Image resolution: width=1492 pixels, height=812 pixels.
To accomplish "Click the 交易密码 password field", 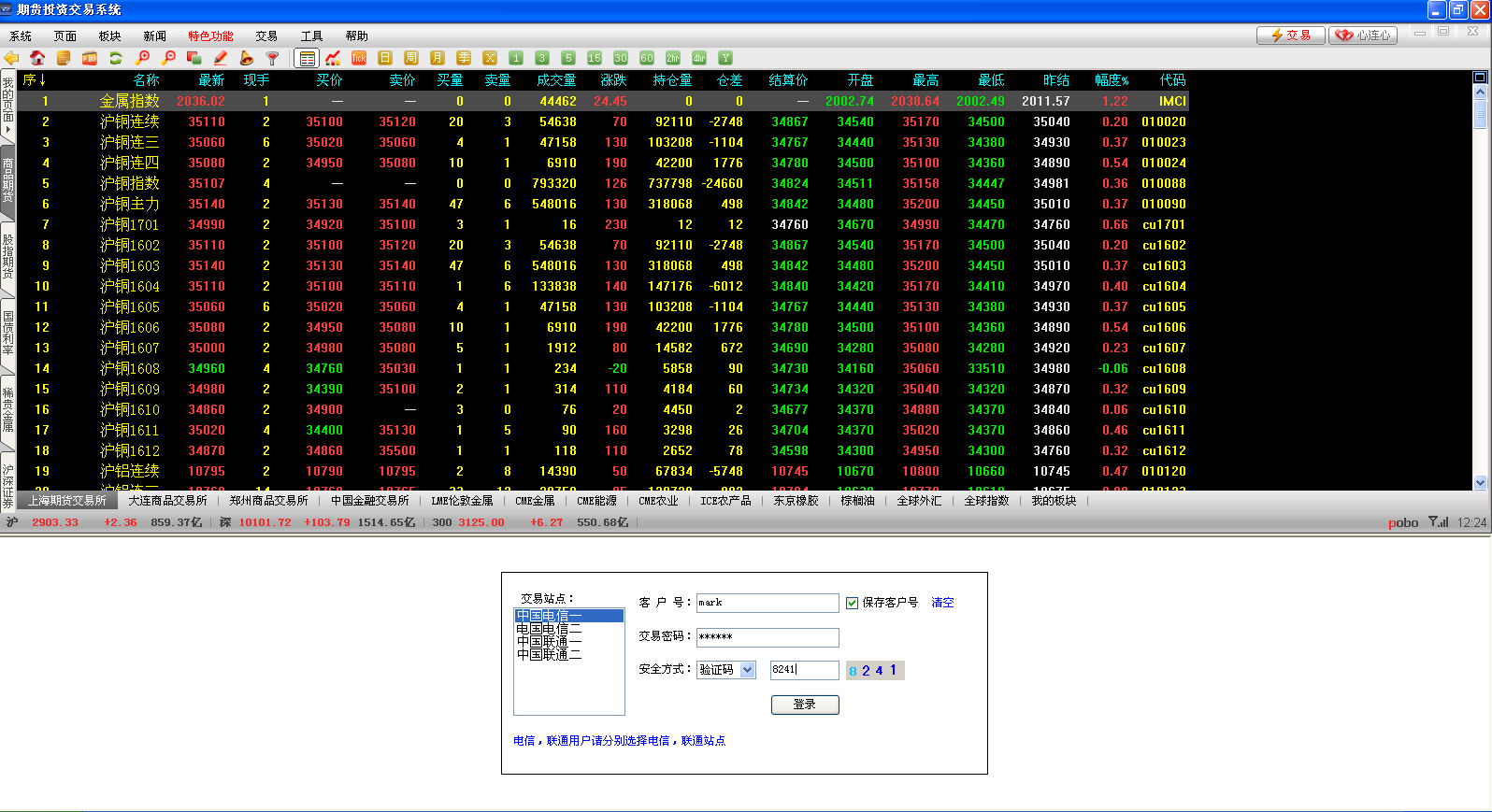I will pyautogui.click(x=767, y=637).
